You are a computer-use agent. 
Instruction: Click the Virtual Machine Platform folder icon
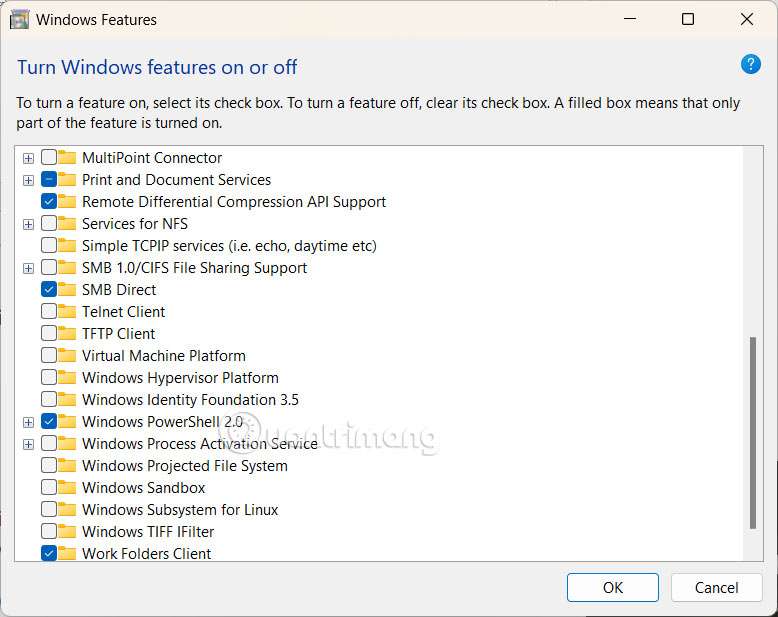(67, 356)
